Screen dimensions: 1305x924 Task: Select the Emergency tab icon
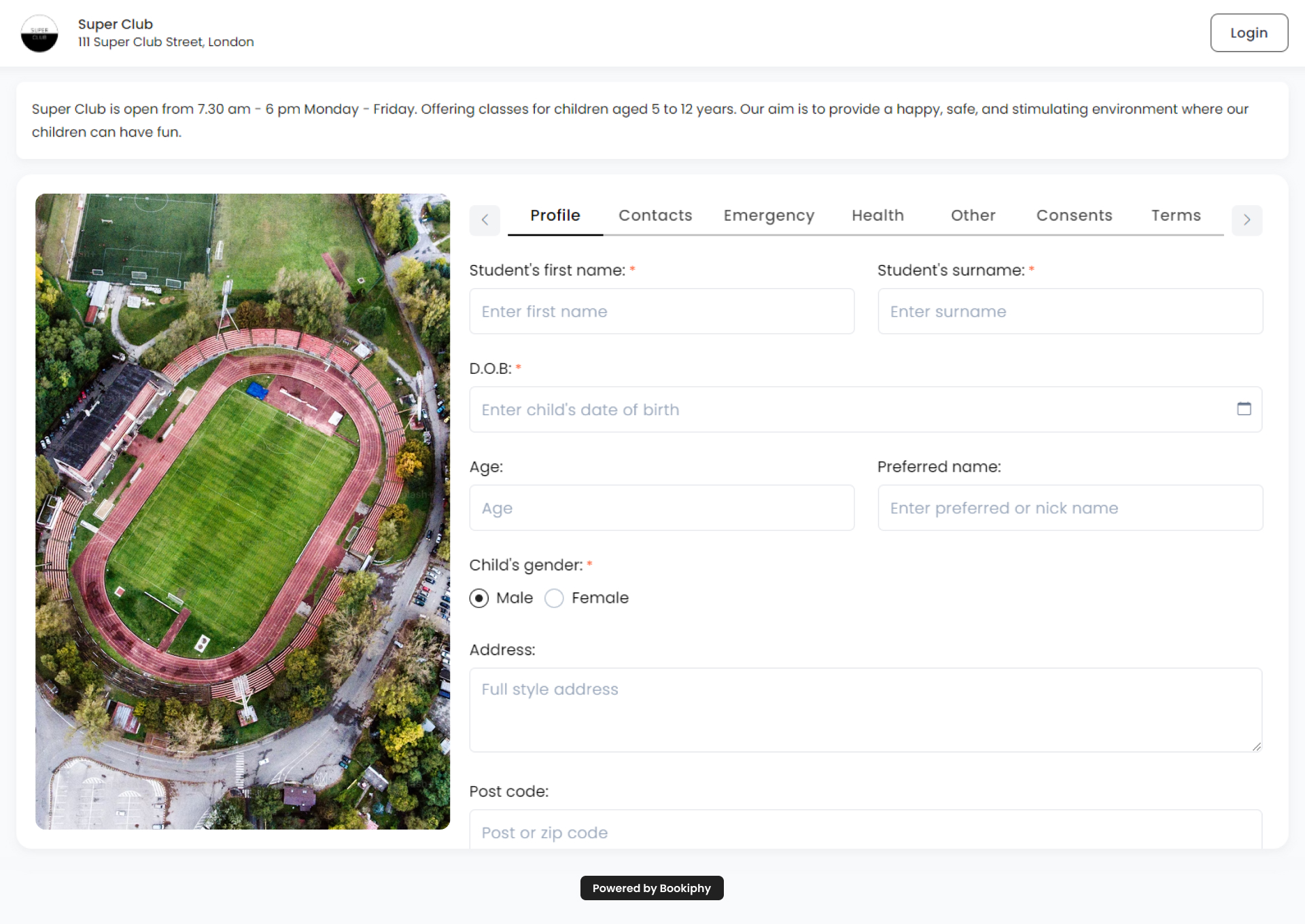point(770,215)
